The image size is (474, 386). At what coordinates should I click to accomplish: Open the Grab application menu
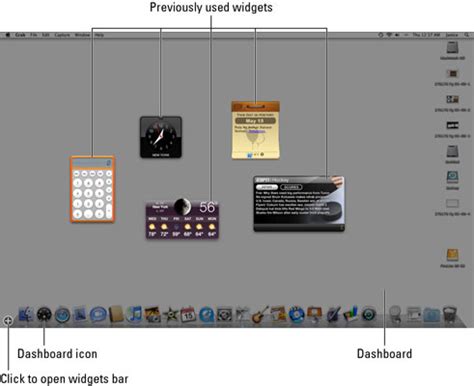pos(20,35)
